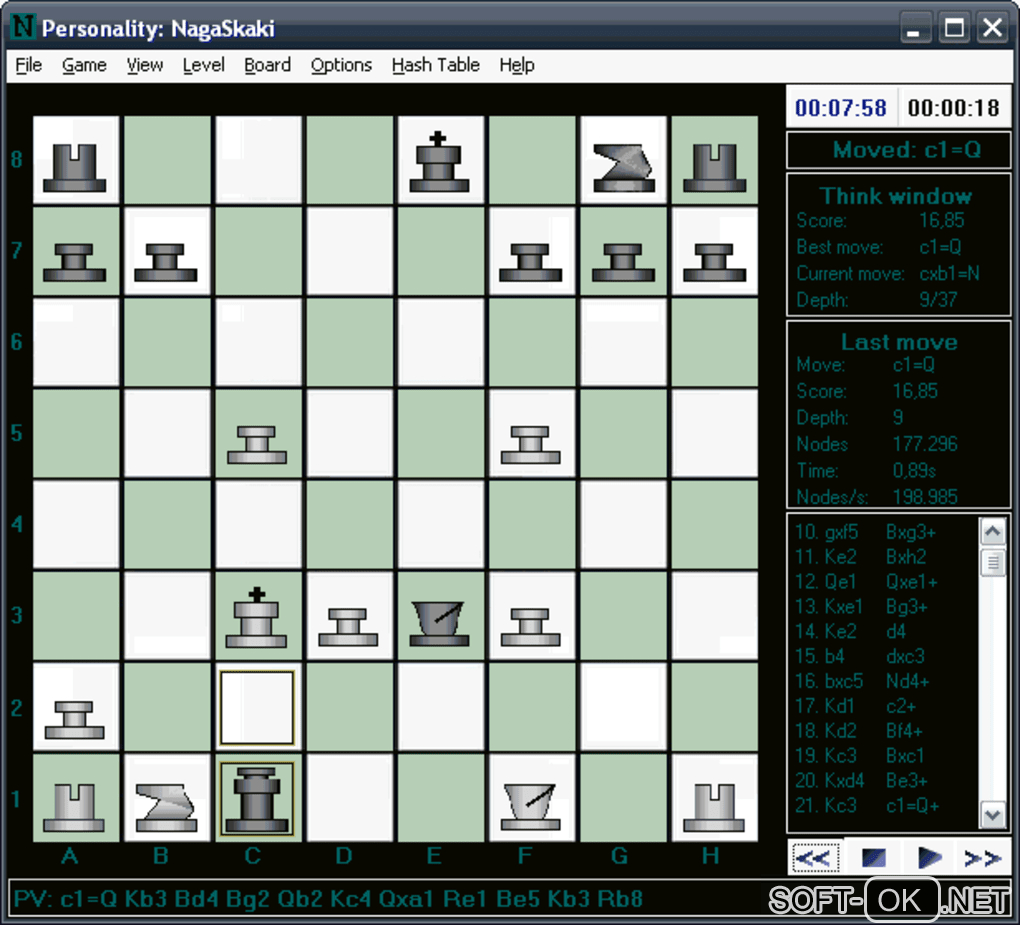Select the black rook on a8
This screenshot has width=1020, height=925.
[x=75, y=167]
